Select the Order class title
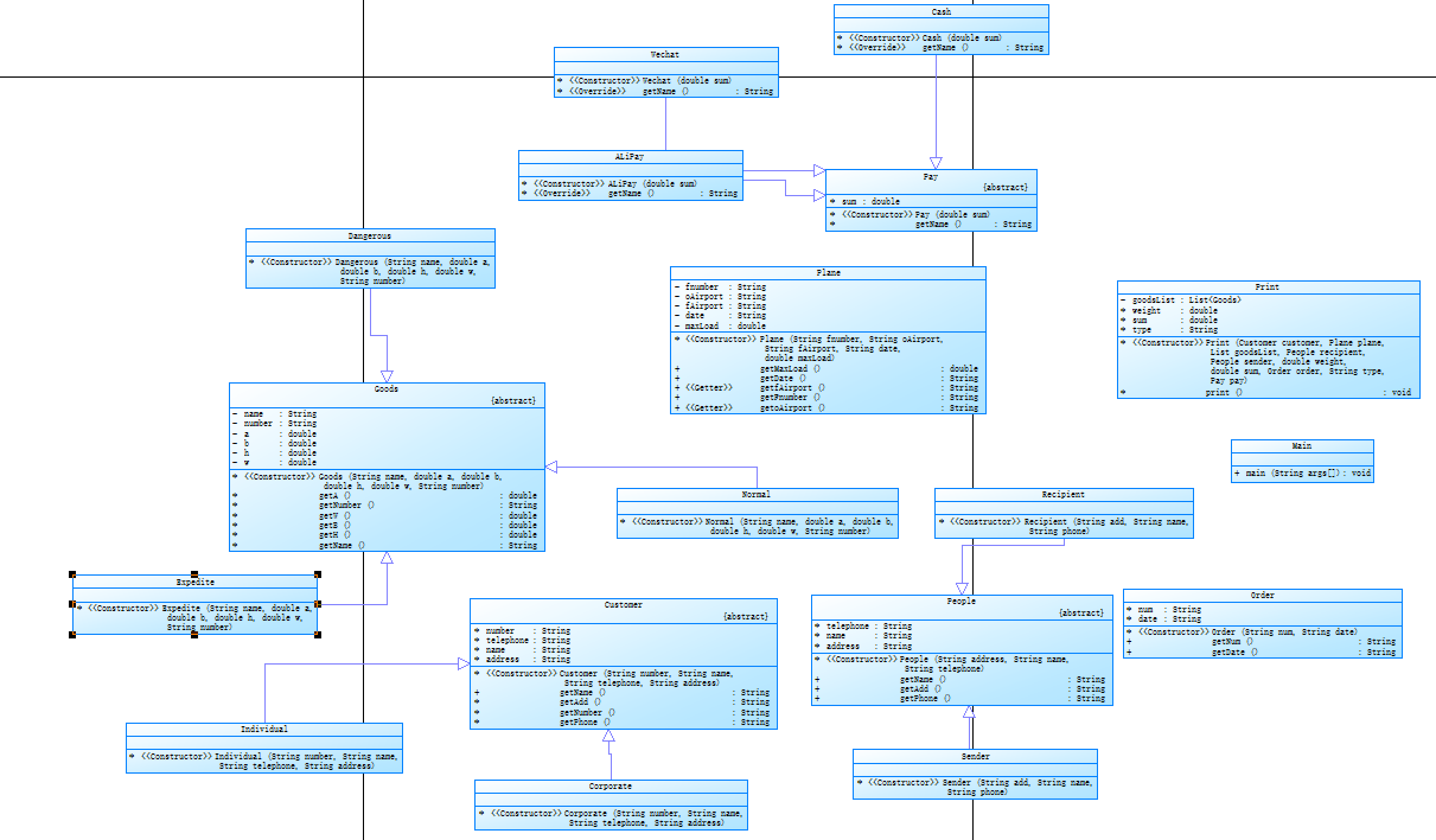 pyautogui.click(x=1262, y=595)
